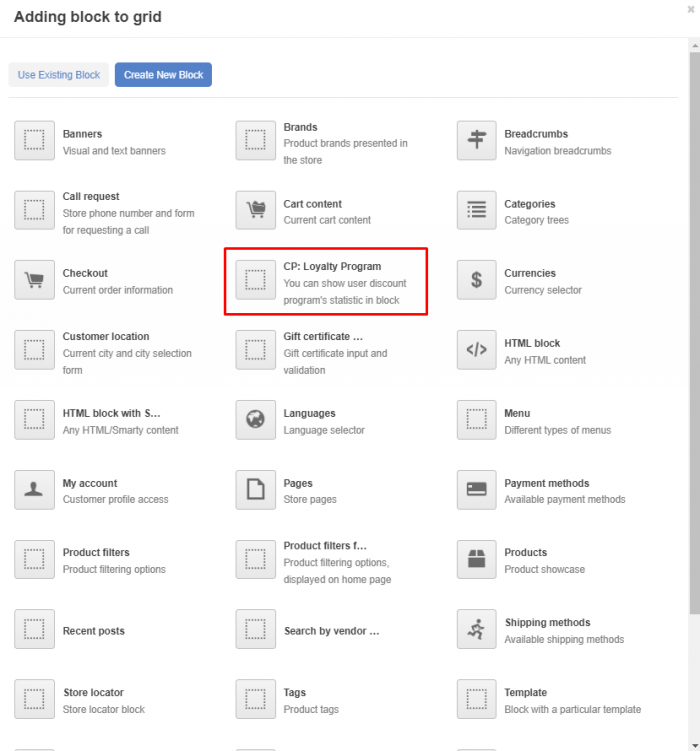Click the scrollbar down arrow
Viewport: 700px width, 751px height.
tap(695, 746)
